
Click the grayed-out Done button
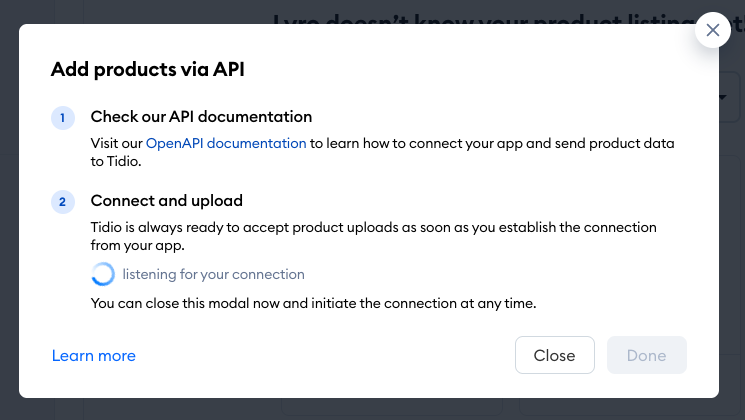647,355
